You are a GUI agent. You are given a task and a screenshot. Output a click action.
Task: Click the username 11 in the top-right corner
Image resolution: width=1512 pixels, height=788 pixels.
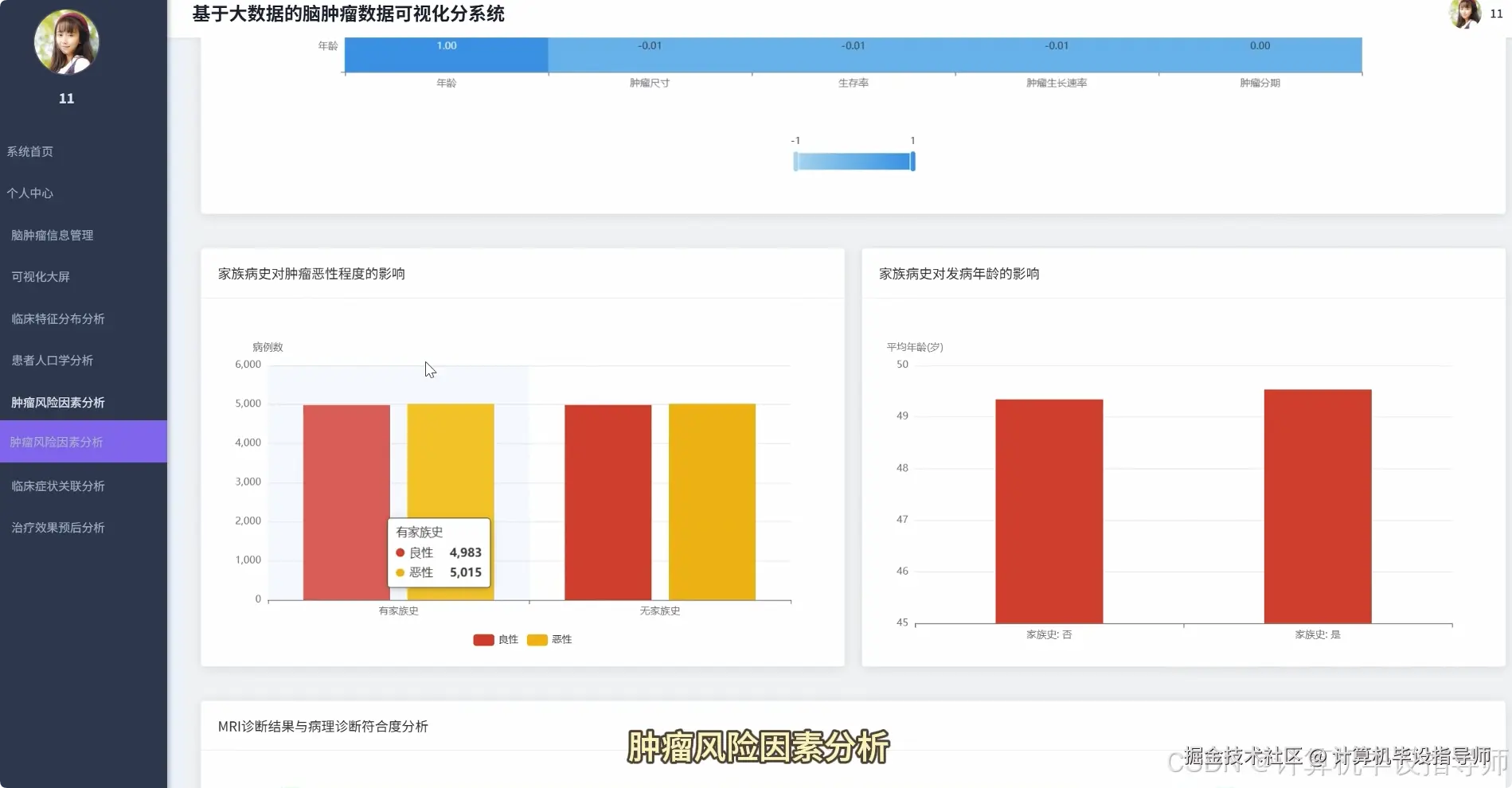coord(1496,14)
